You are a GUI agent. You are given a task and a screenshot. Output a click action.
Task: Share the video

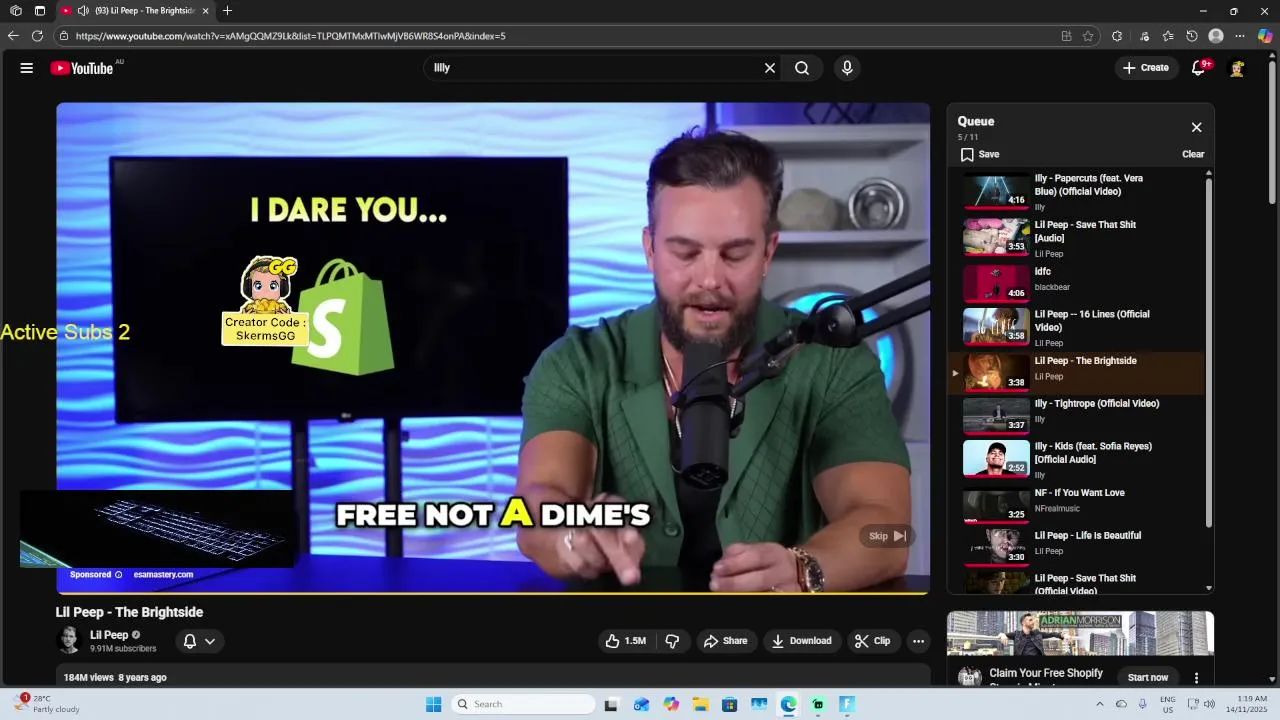(x=726, y=641)
